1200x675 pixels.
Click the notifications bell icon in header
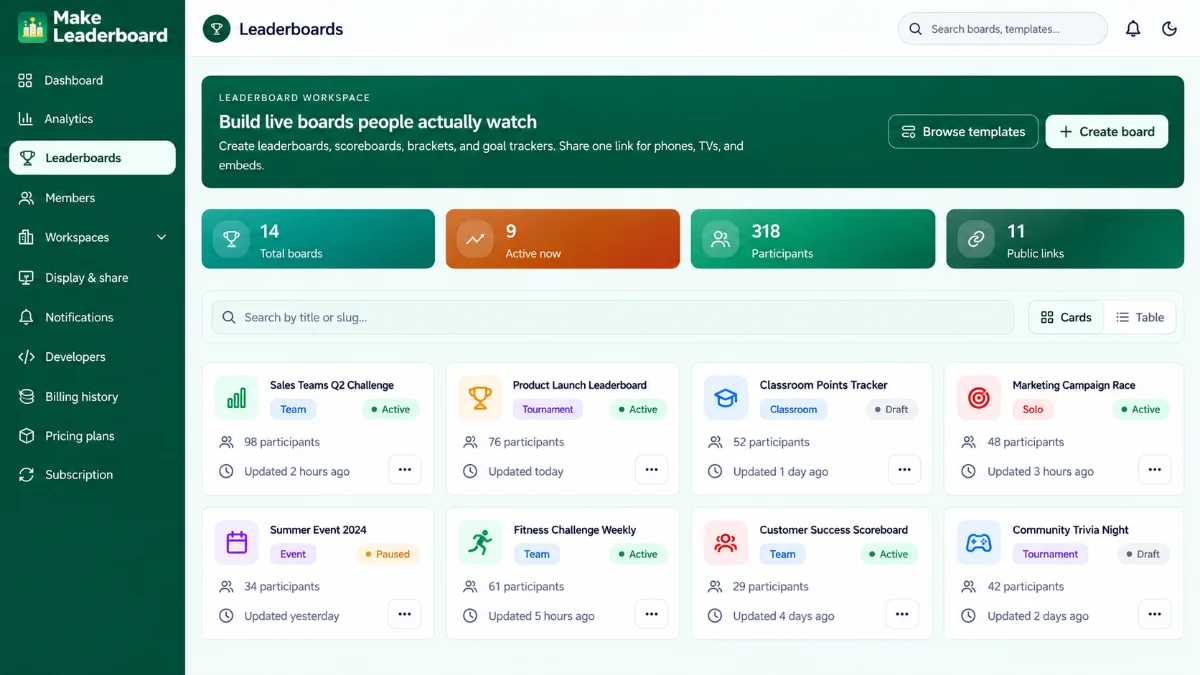tap(1133, 29)
